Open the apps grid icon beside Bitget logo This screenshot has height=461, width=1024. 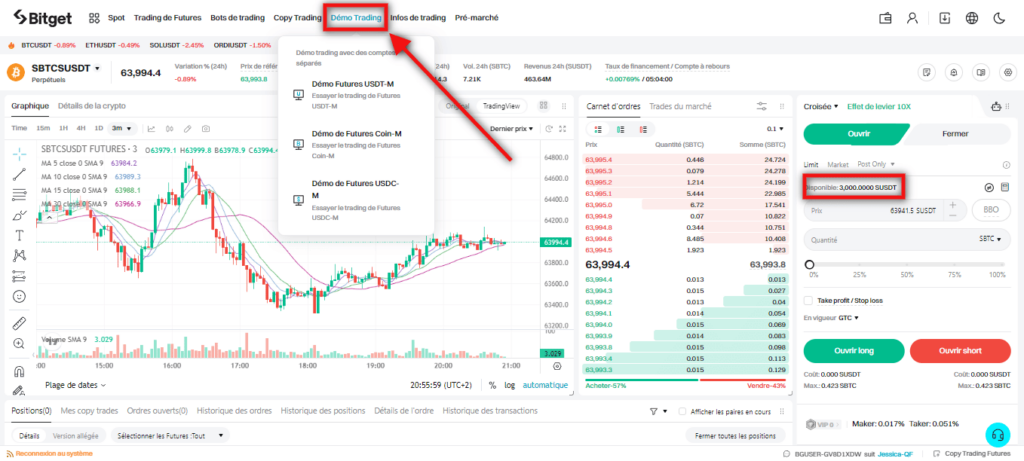point(94,18)
